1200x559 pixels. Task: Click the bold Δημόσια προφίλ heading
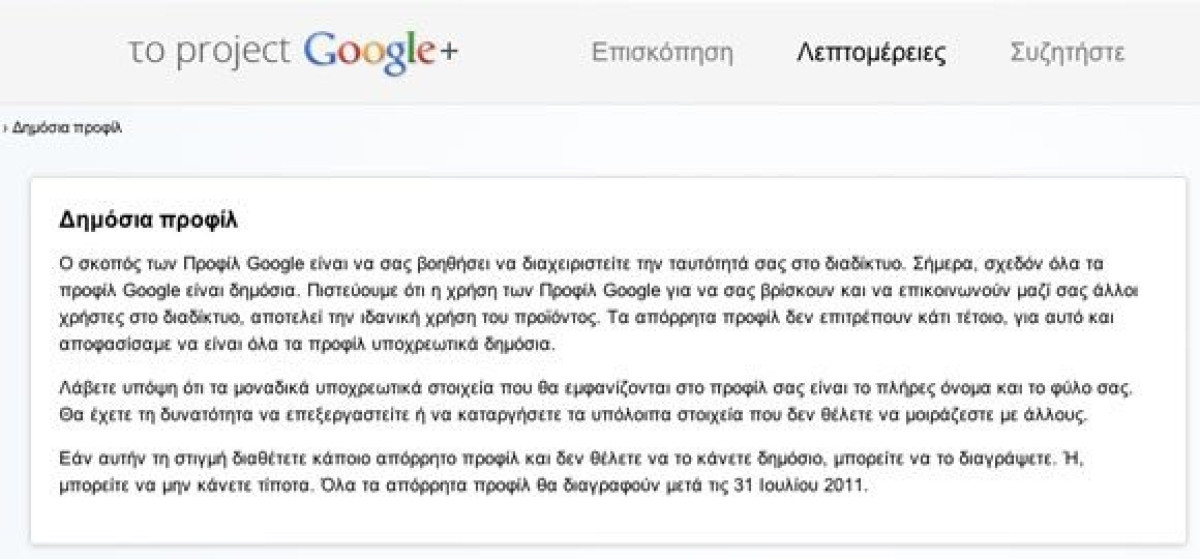point(148,219)
